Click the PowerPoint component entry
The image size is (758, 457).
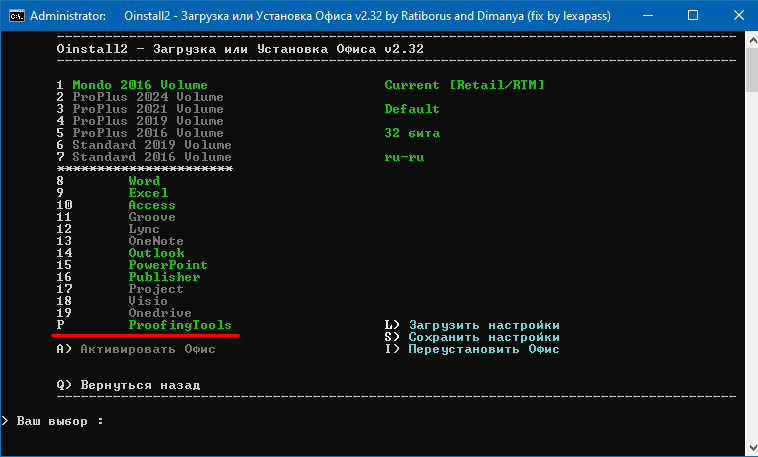168,265
